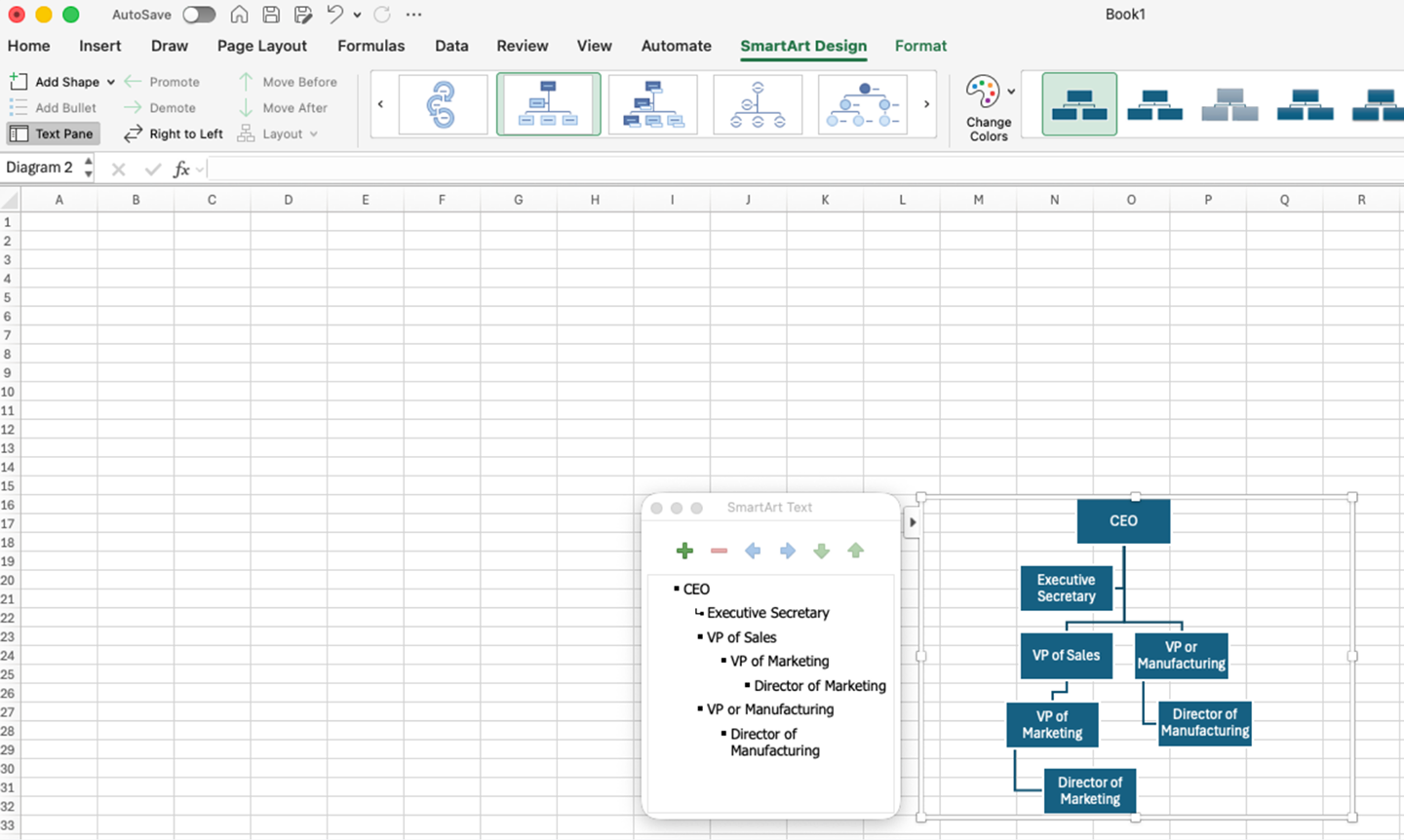
Task: Select the Circle Picture Hierarchy layout
Action: pos(863,104)
